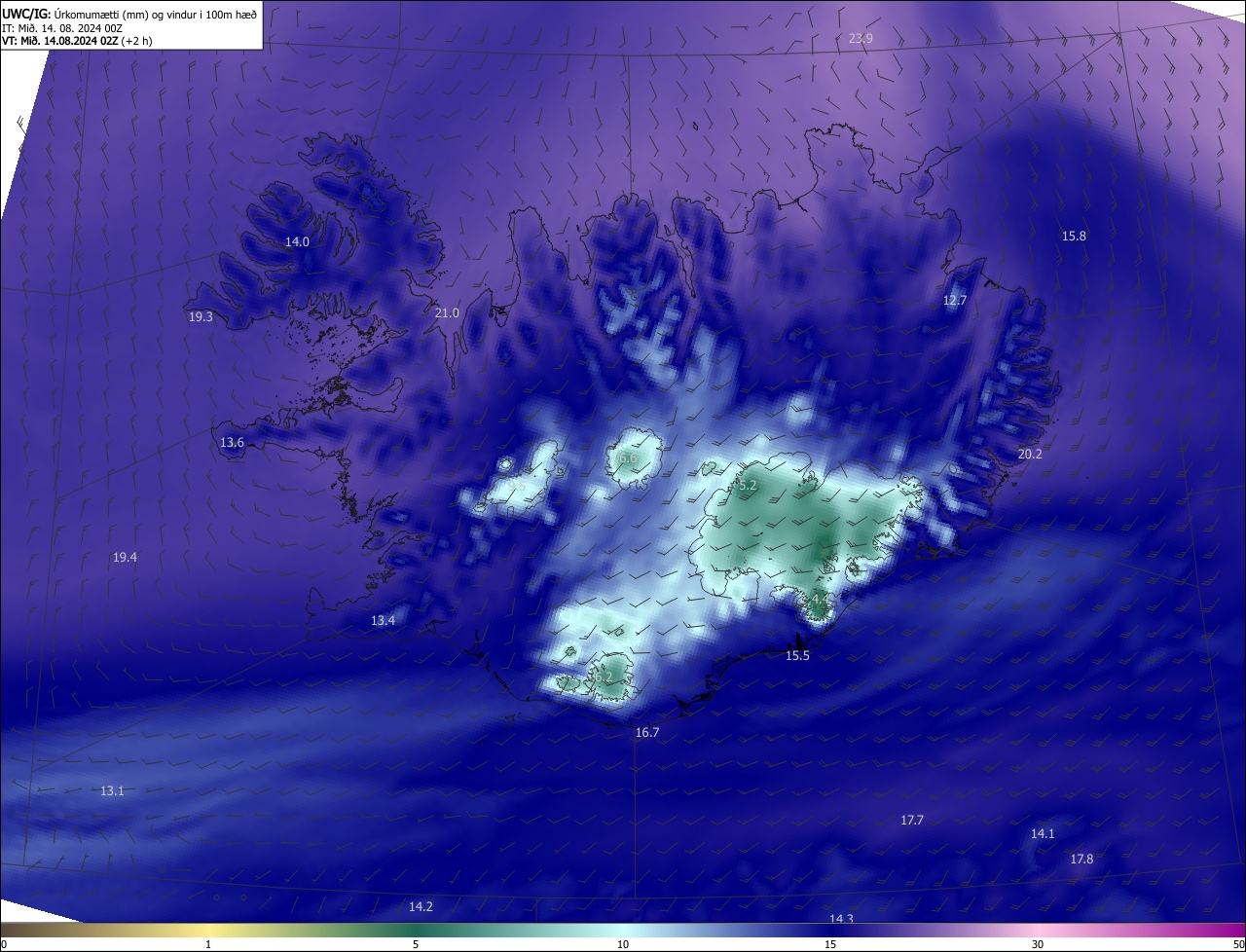Click the 12.7 value on the map

pyautogui.click(x=955, y=300)
